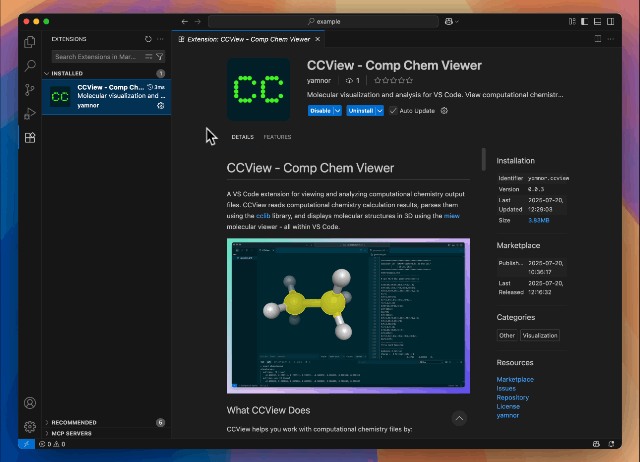
Task: Open the Uninstall dropdown arrow
Action: point(380,111)
